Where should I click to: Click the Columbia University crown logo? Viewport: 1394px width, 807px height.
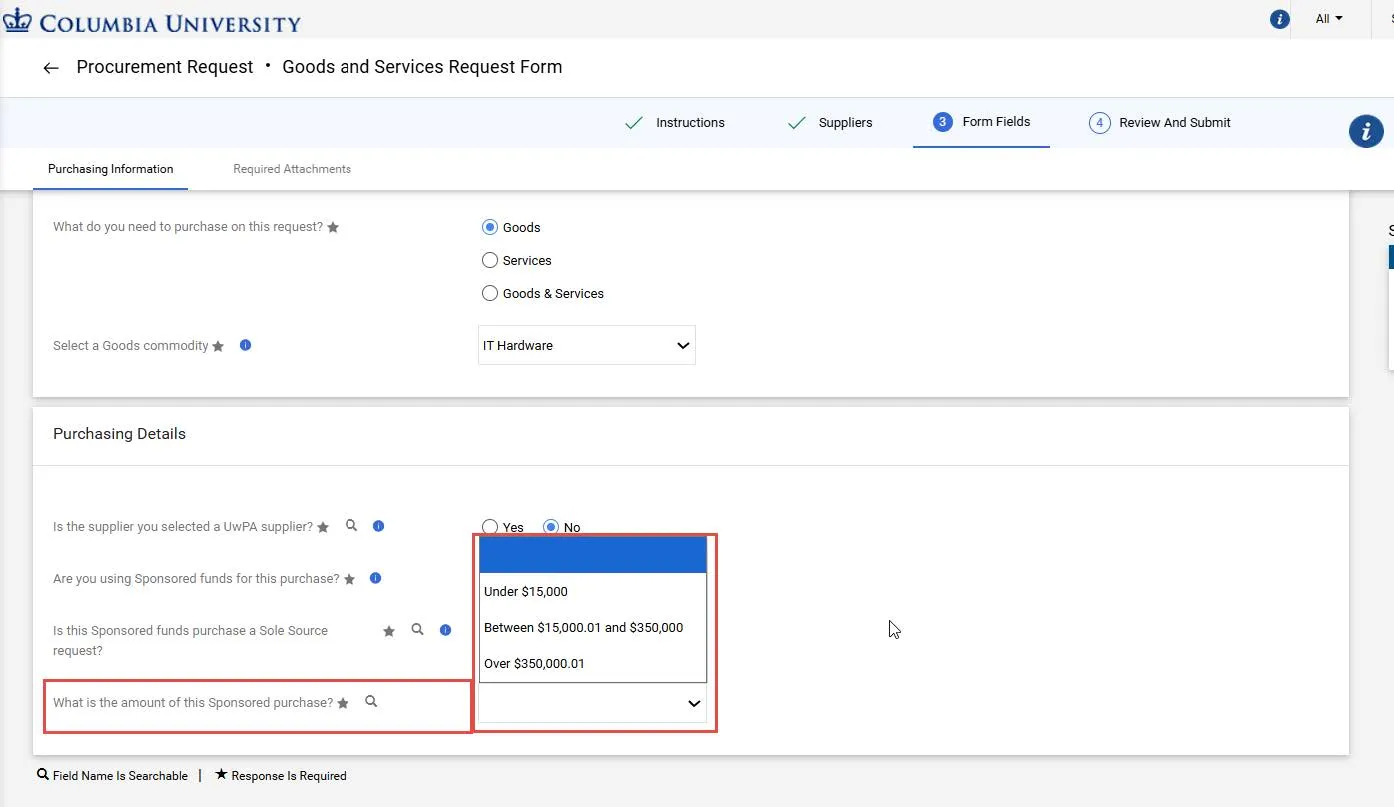(18, 20)
